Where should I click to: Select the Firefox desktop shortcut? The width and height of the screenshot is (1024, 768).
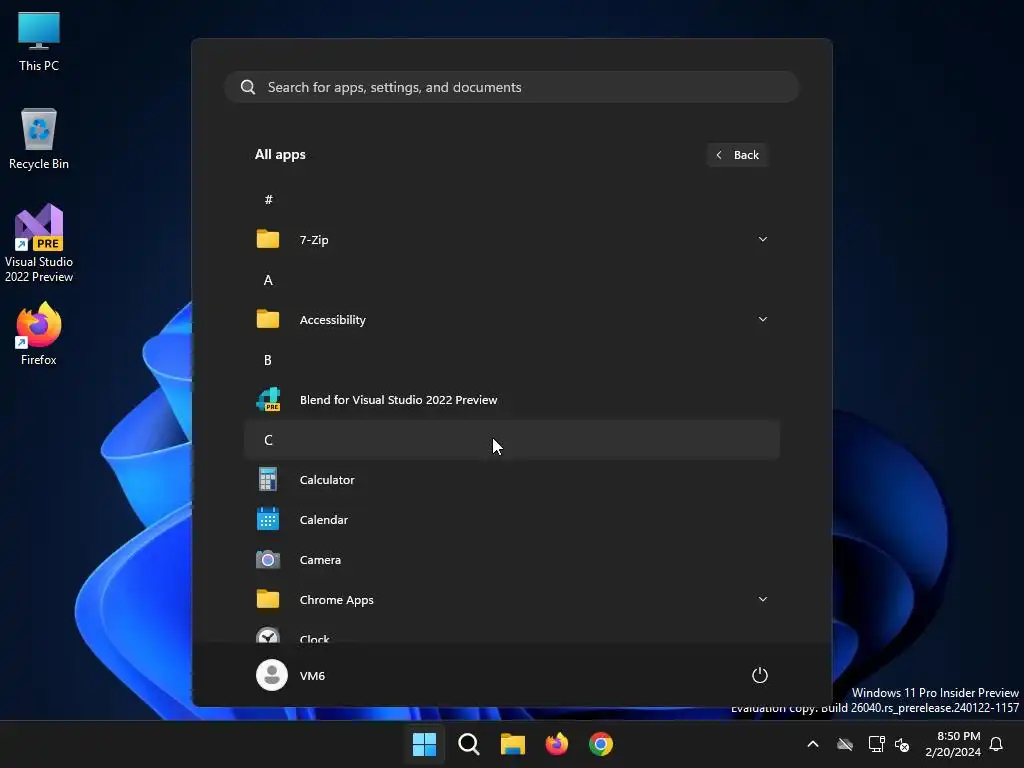[x=39, y=334]
